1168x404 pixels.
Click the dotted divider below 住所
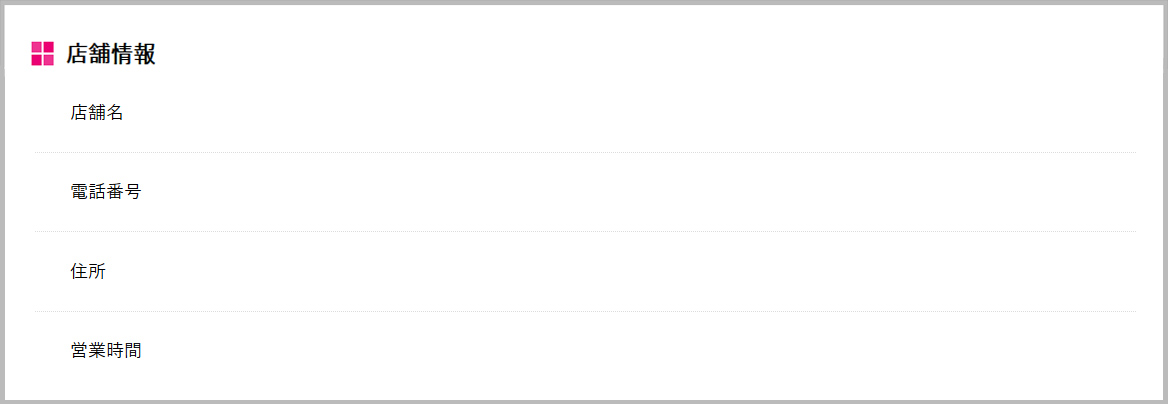coord(585,311)
